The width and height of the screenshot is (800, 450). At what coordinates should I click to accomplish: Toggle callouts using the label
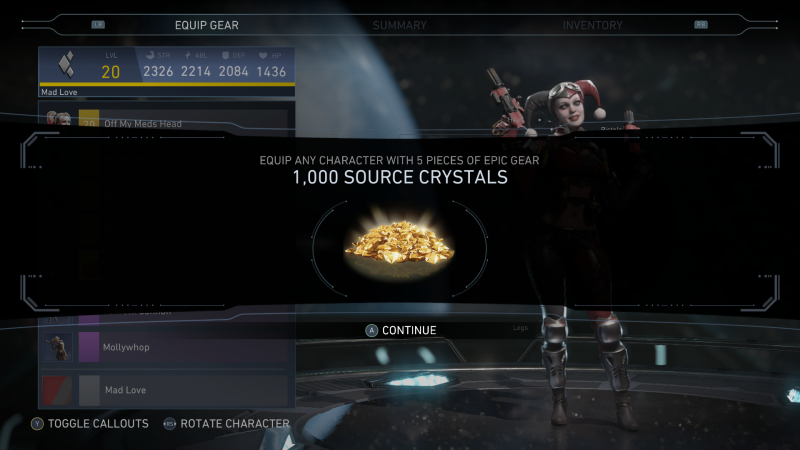(x=98, y=423)
